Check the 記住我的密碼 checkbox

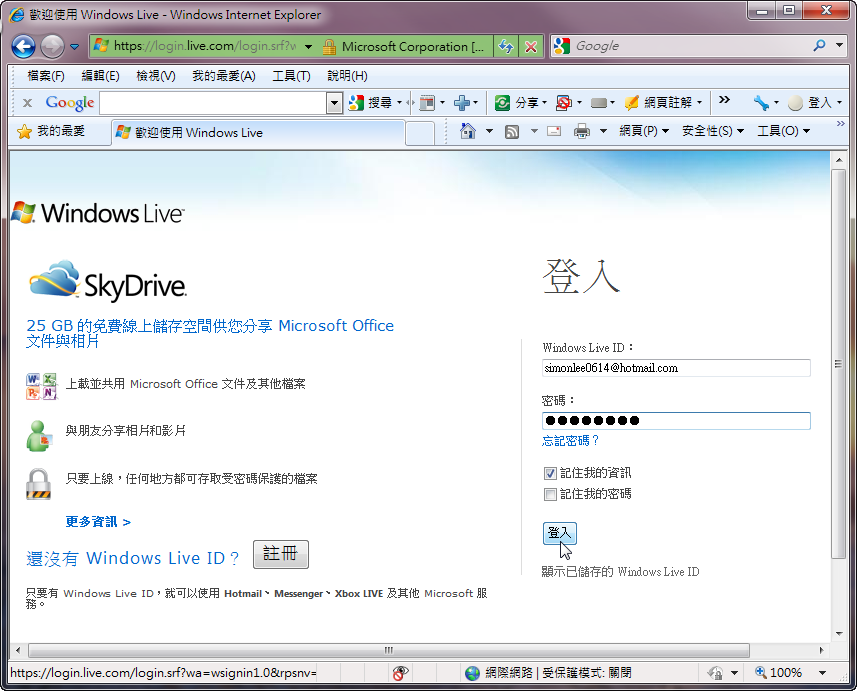pyautogui.click(x=550, y=495)
